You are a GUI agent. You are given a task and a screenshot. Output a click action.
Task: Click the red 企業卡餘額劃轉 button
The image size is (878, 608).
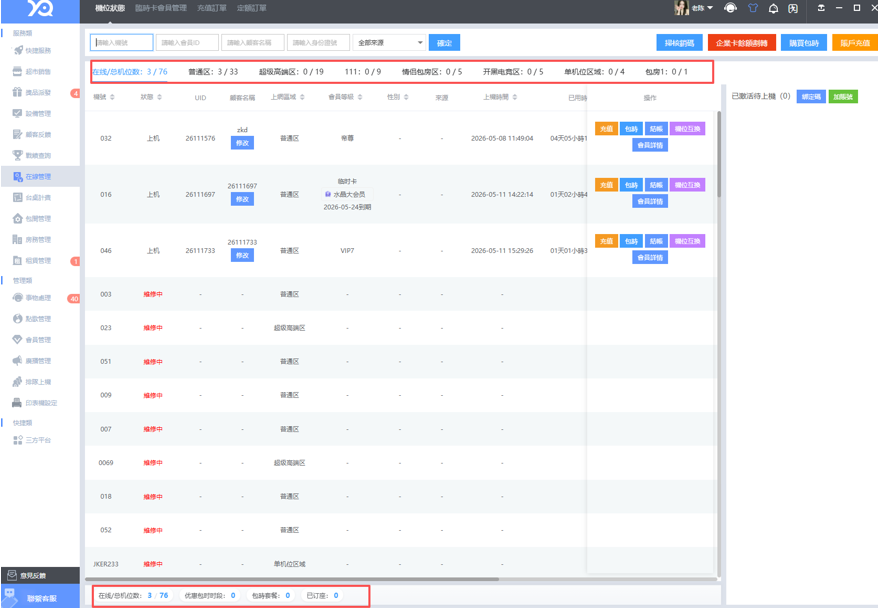(741, 43)
